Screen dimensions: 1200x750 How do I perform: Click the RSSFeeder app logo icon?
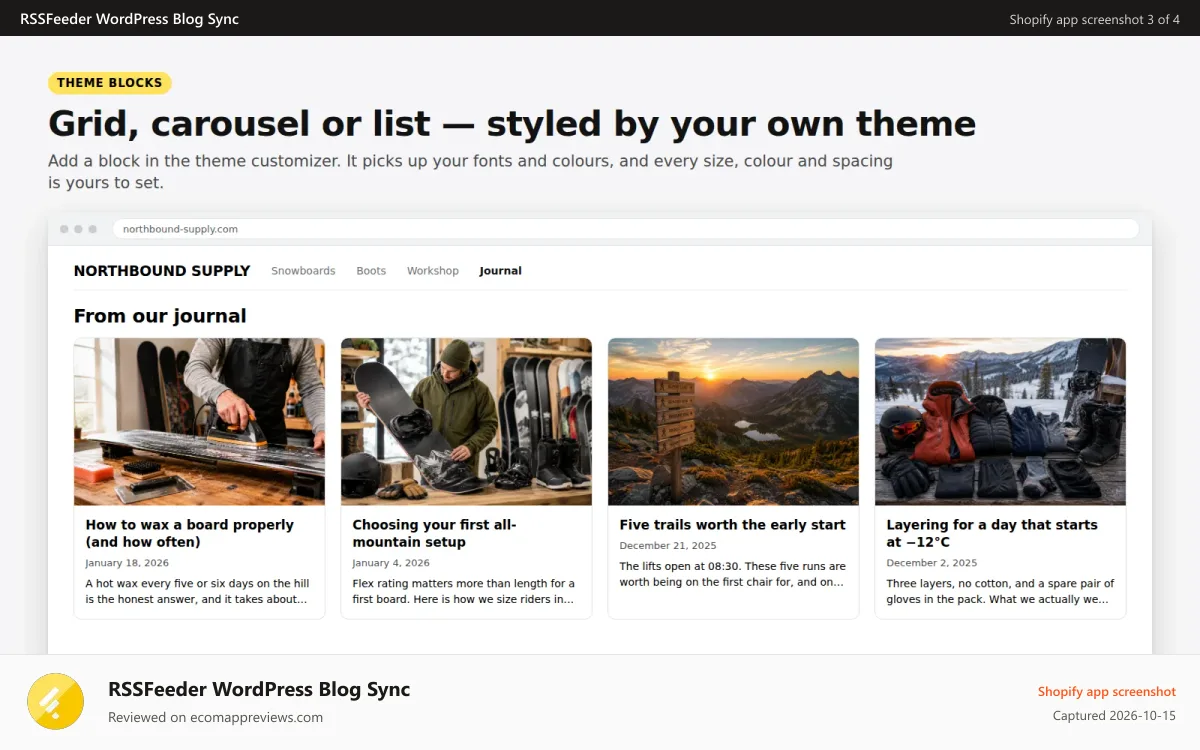(x=56, y=701)
